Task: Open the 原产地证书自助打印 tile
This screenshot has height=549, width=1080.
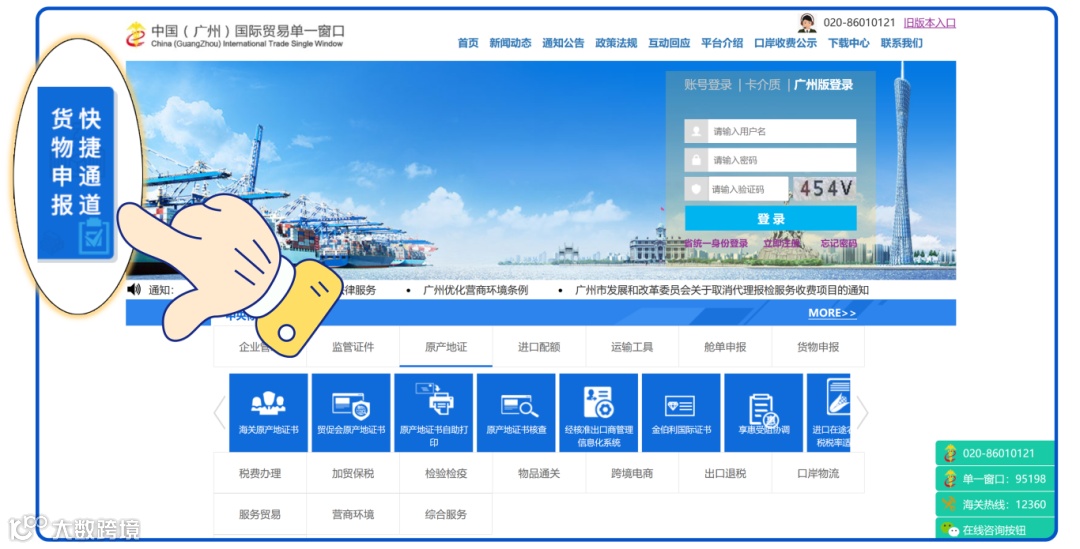Action: point(434,413)
